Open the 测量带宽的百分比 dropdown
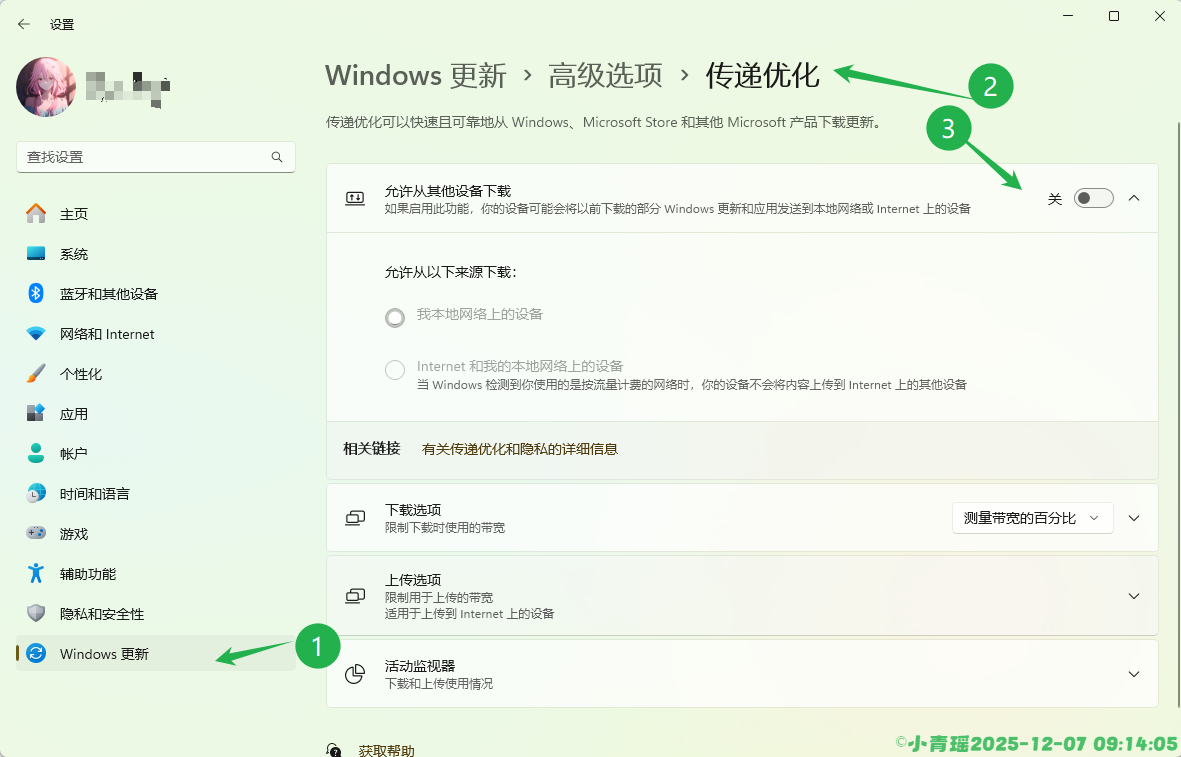Screen dimensions: 1181x757 1032,518
